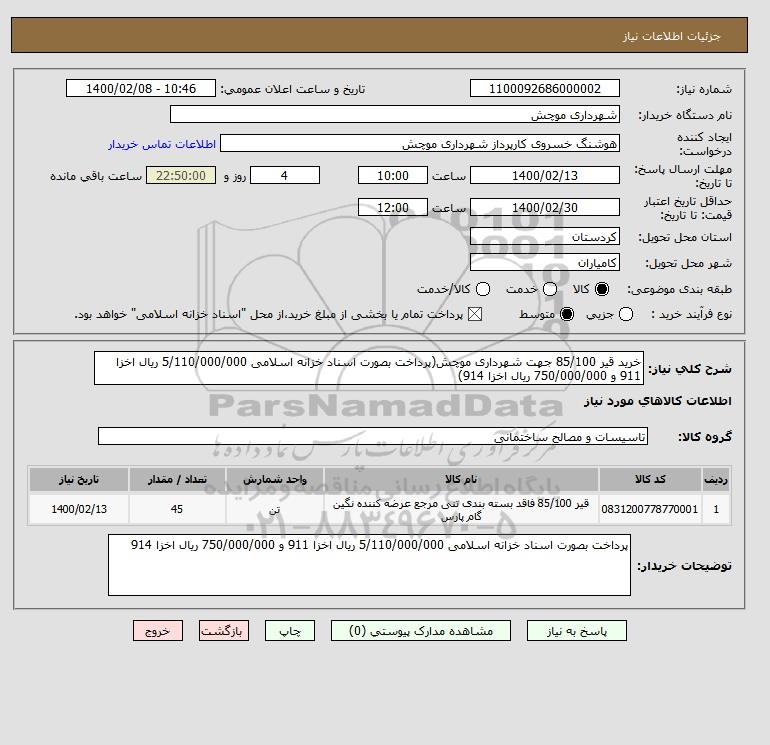Click the جزئیات اطلاعات نیاز page title

point(671,36)
